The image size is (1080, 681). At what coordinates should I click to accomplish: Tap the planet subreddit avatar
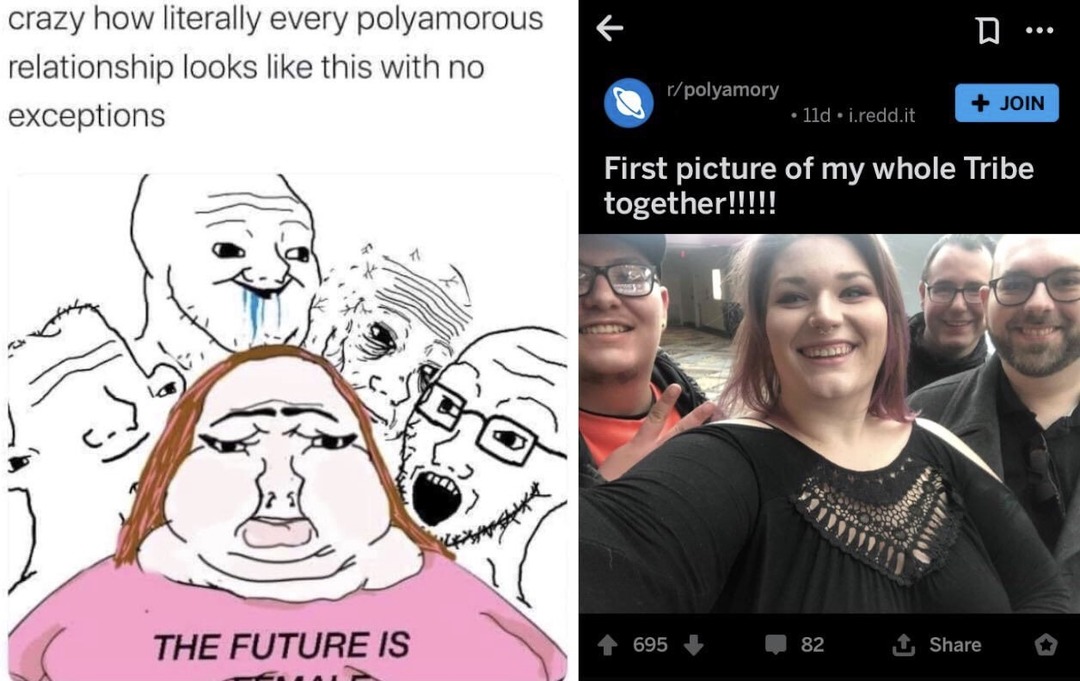[x=628, y=103]
